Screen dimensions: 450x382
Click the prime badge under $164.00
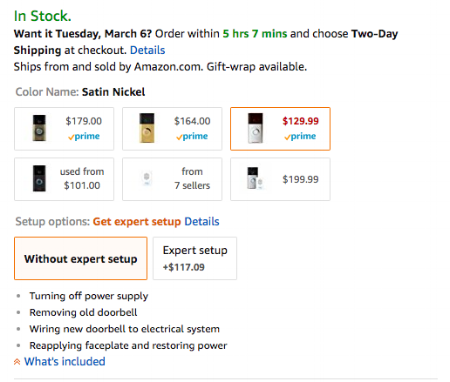pos(192,136)
